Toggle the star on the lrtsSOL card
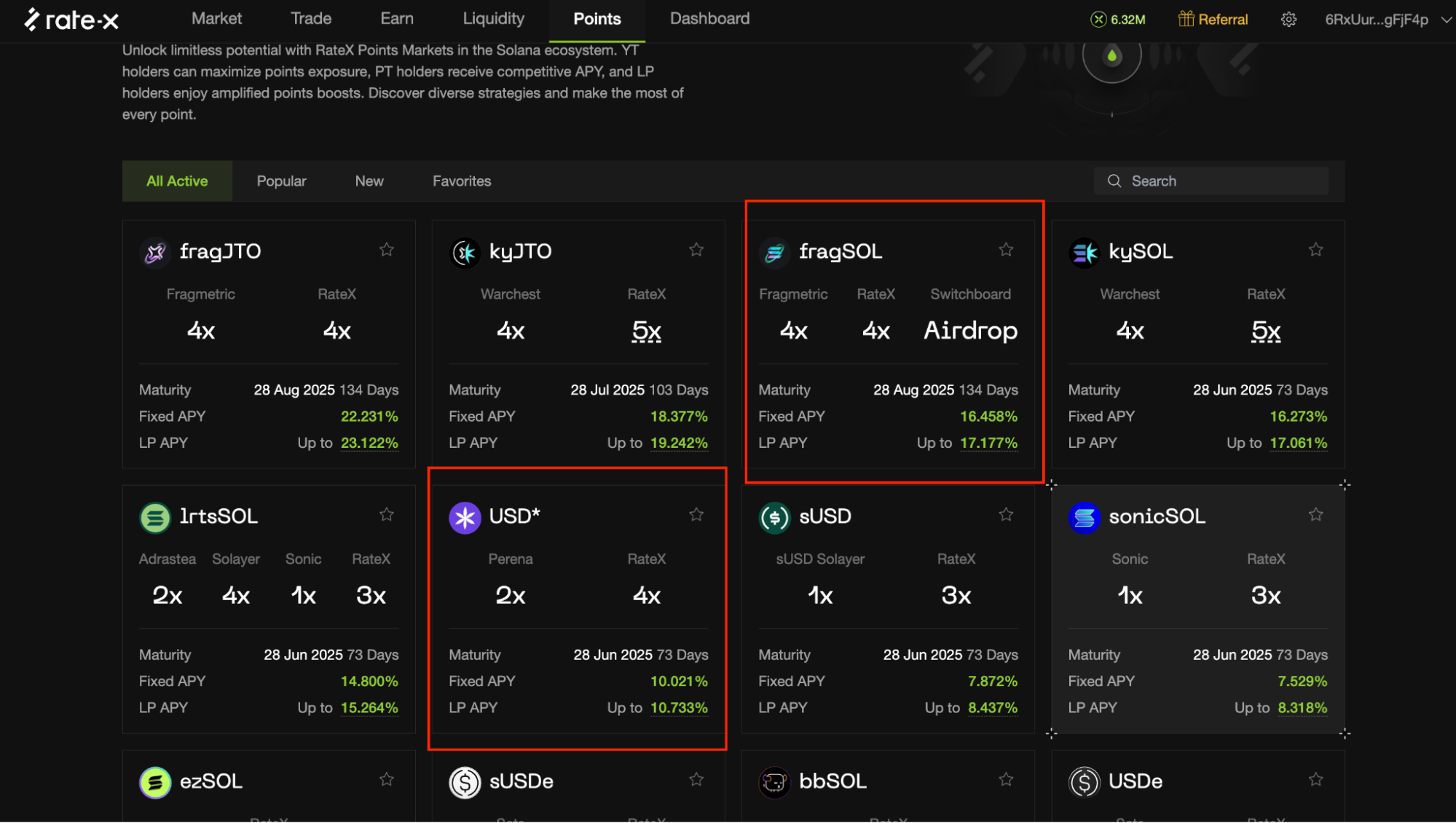This screenshot has width=1456, height=823. coord(386,513)
